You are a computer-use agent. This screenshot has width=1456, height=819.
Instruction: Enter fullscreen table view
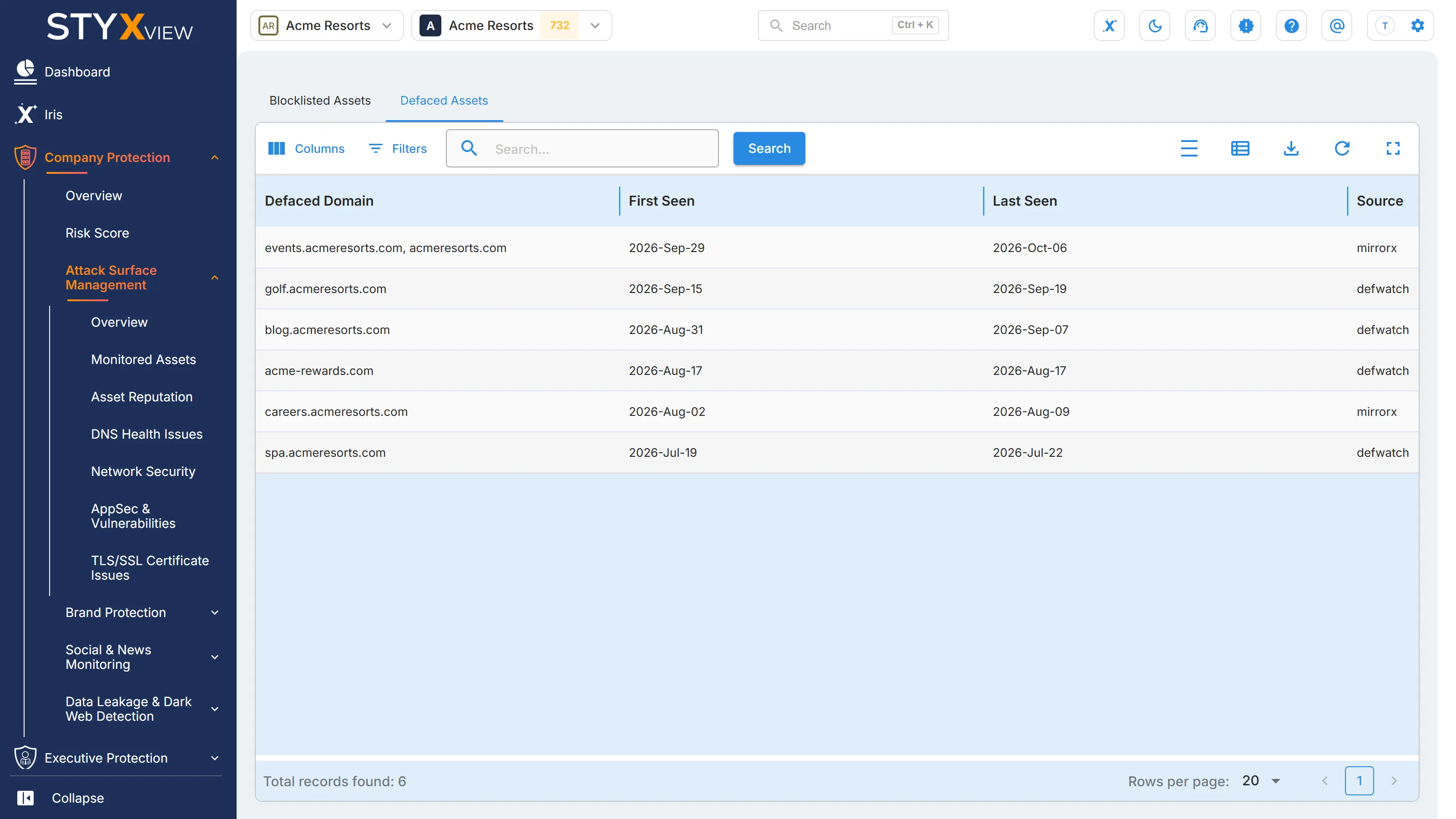click(1393, 149)
